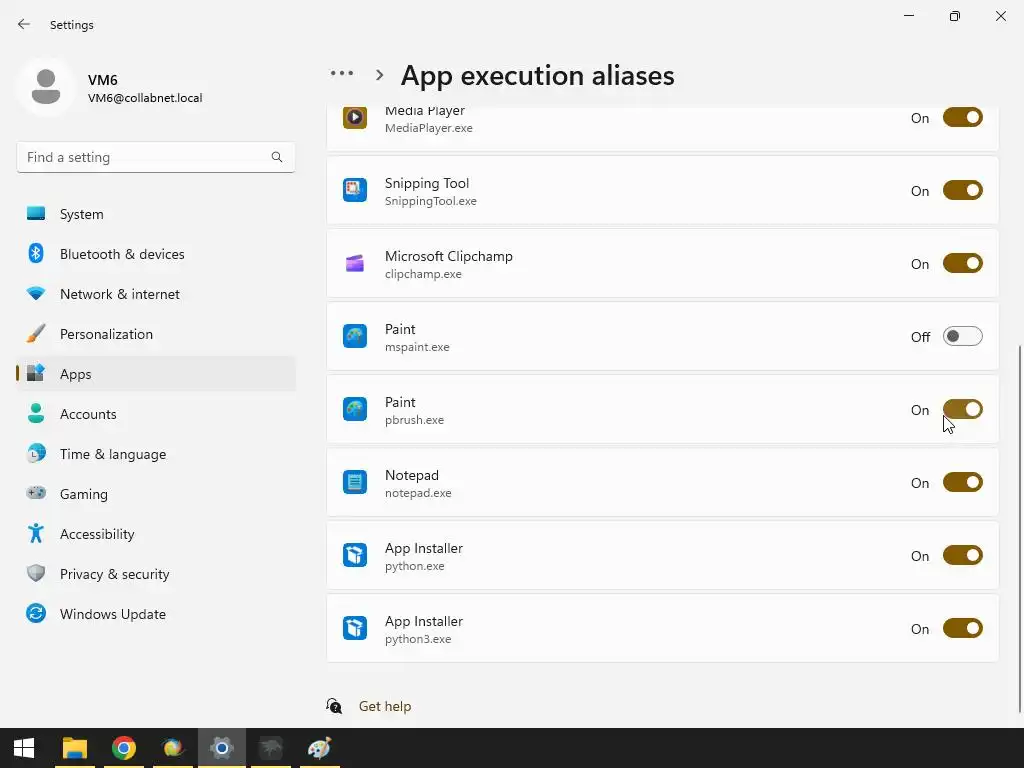The image size is (1024, 768).
Task: Select Bluetooth & devices in sidebar
Action: click(121, 254)
